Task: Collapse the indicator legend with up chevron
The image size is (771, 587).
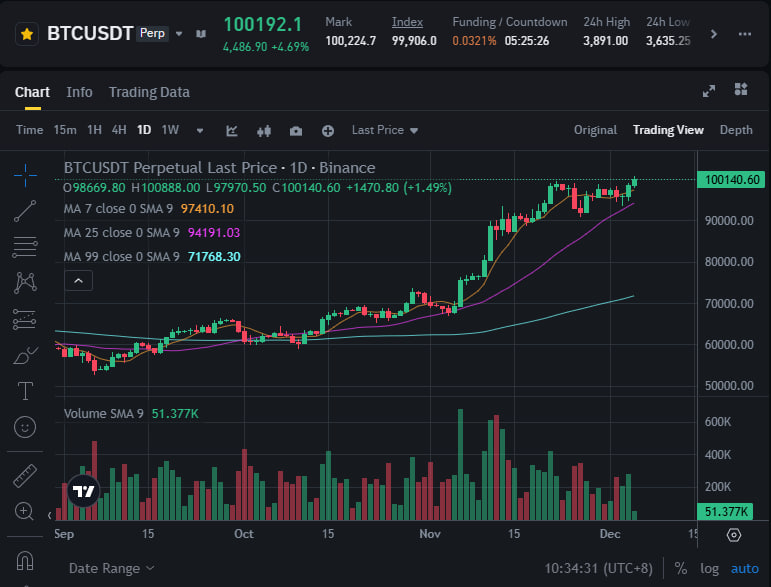Action: (78, 281)
